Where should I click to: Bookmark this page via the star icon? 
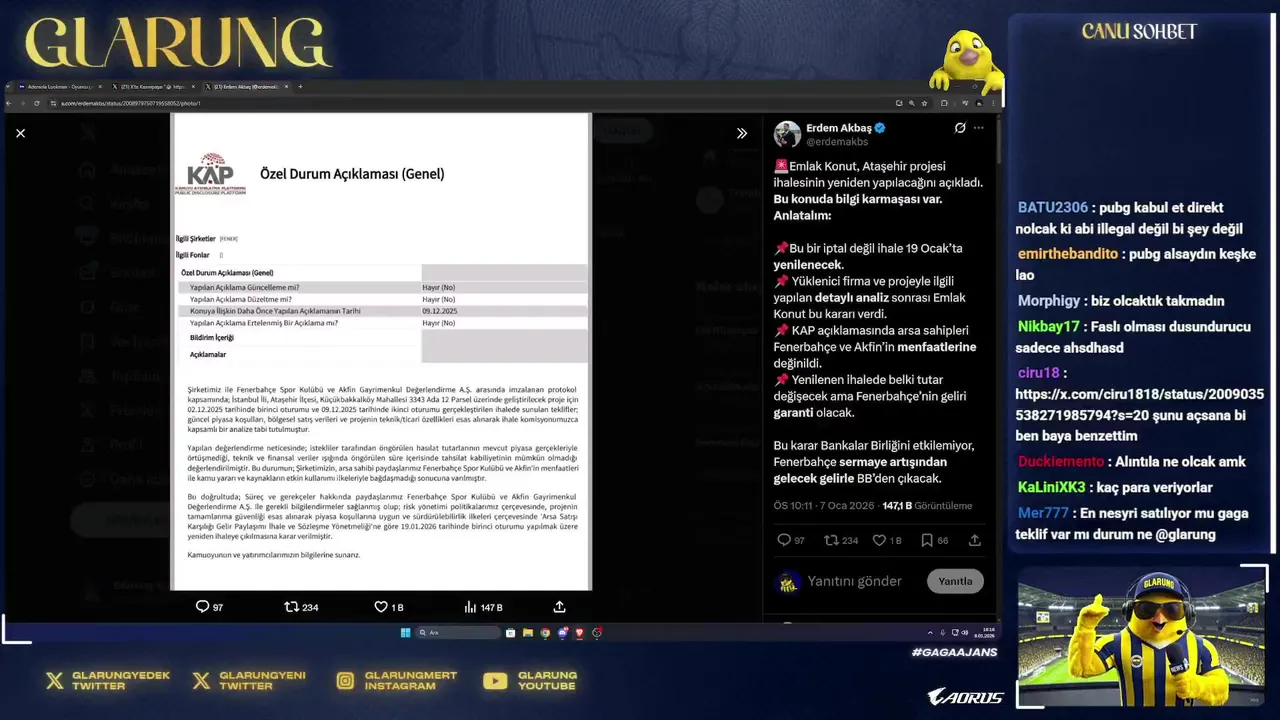click(x=925, y=103)
